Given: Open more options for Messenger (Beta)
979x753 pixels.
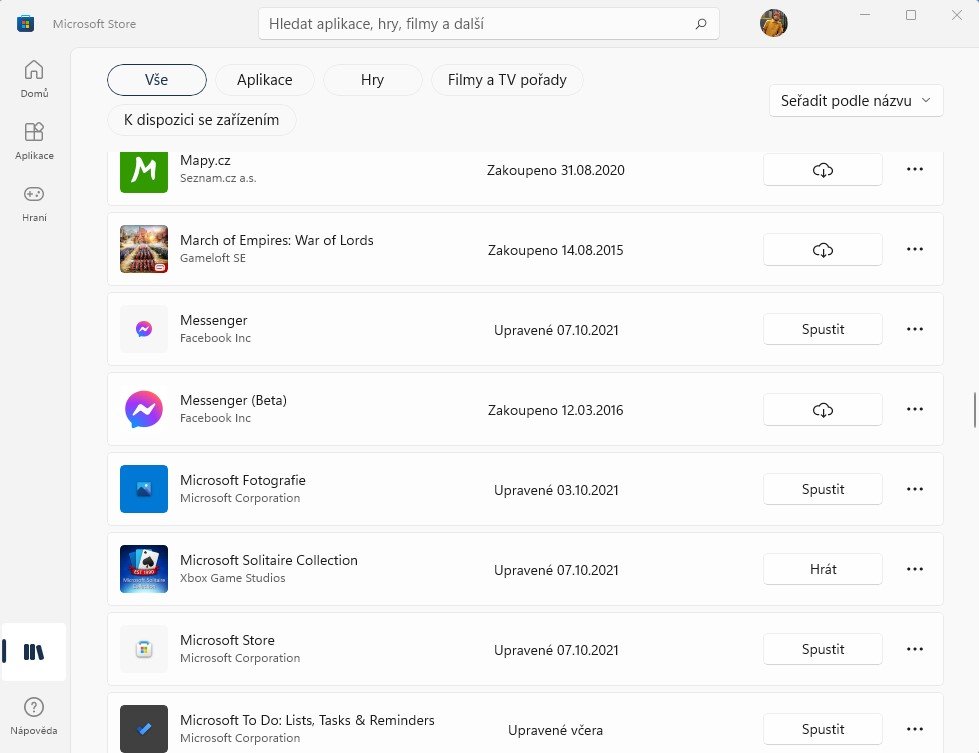Looking at the screenshot, I should [915, 409].
